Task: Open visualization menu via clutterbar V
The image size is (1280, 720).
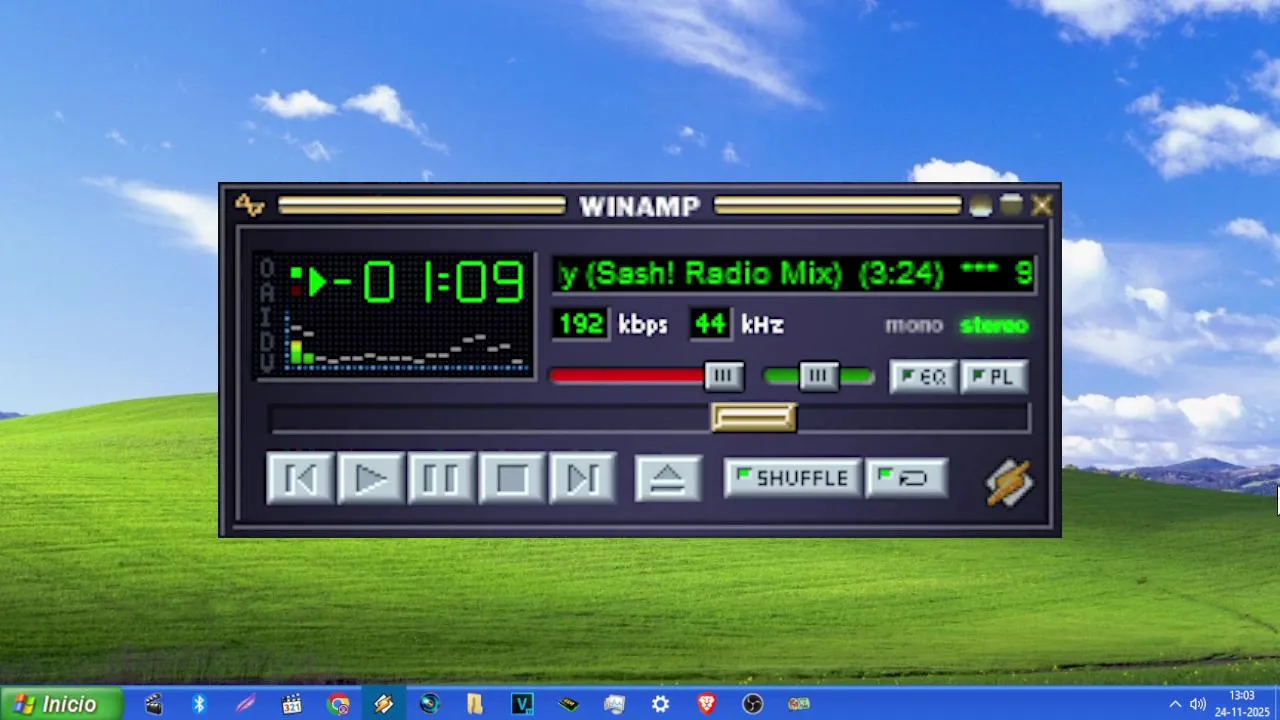Action: pos(267,363)
